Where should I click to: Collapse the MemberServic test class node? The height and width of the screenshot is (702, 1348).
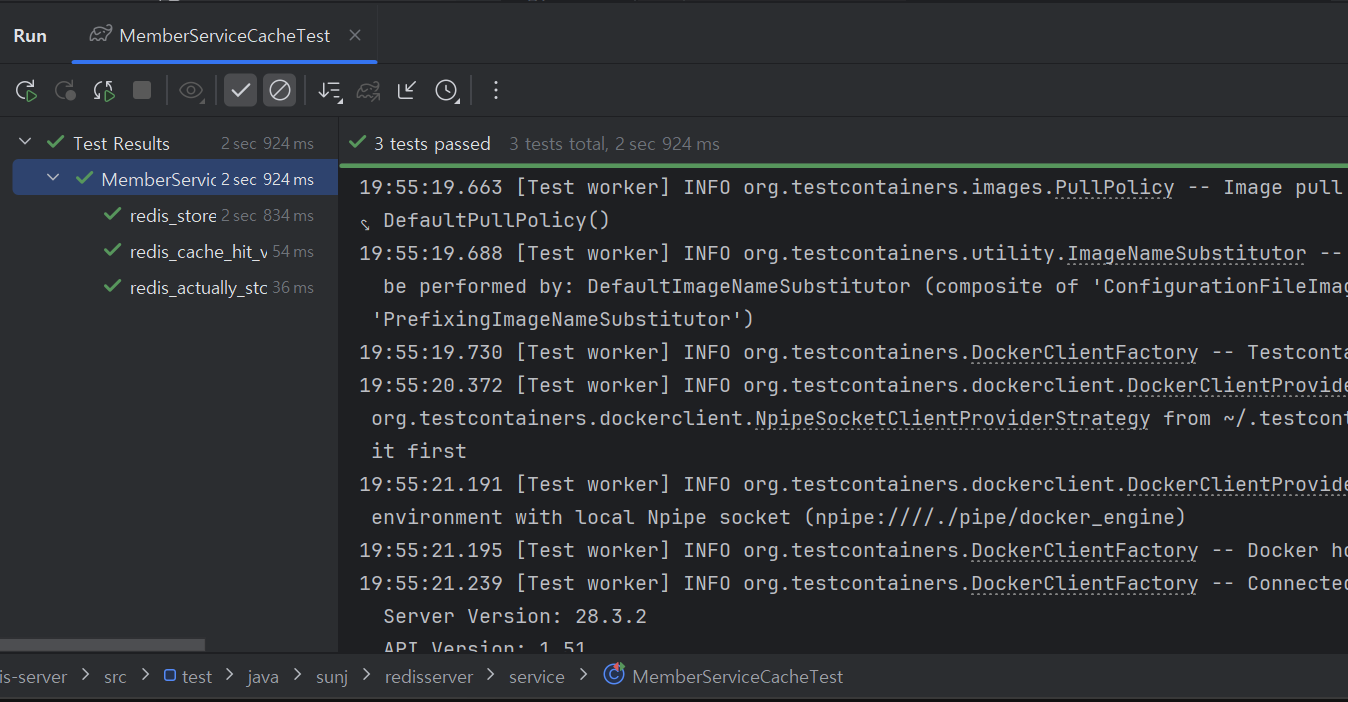tap(53, 179)
